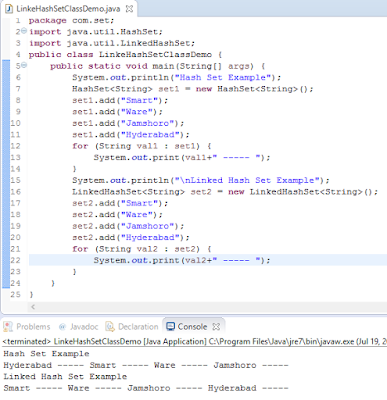The image size is (387, 400).
Task: Click the class declaration 'LinkeHashSetClassDemo' on line 4
Action: point(155,54)
